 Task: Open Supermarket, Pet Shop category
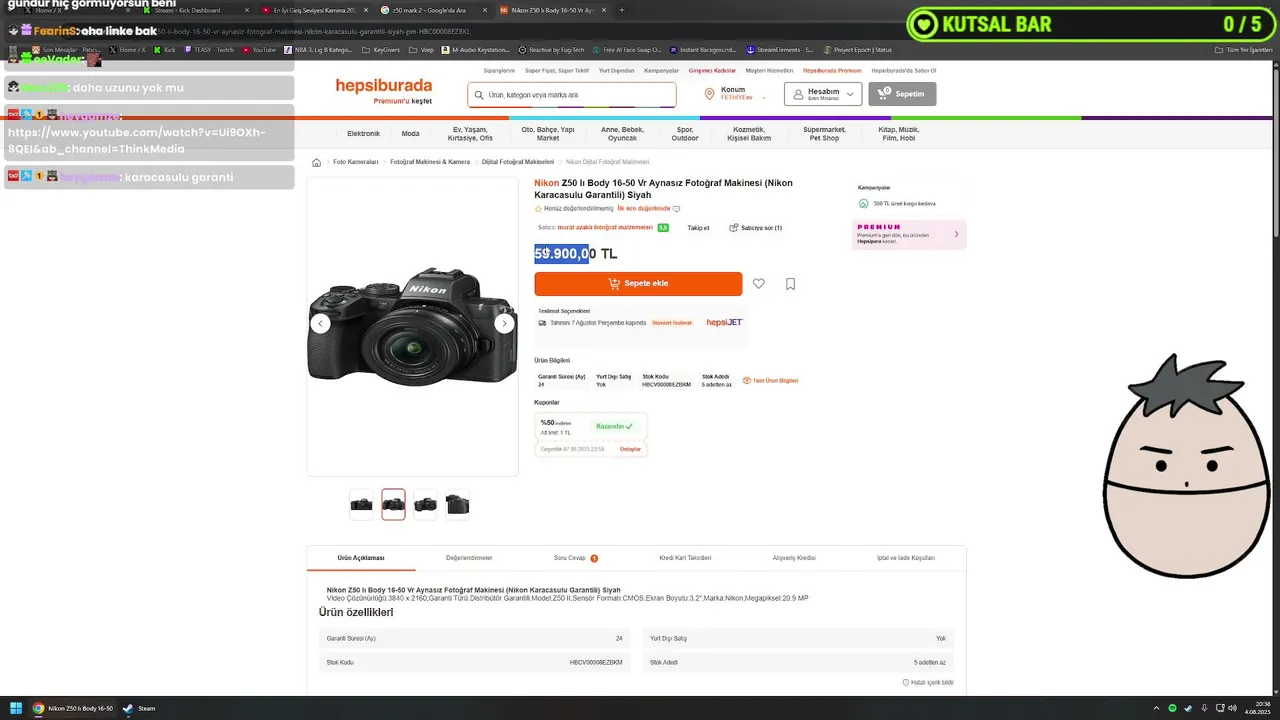point(824,133)
